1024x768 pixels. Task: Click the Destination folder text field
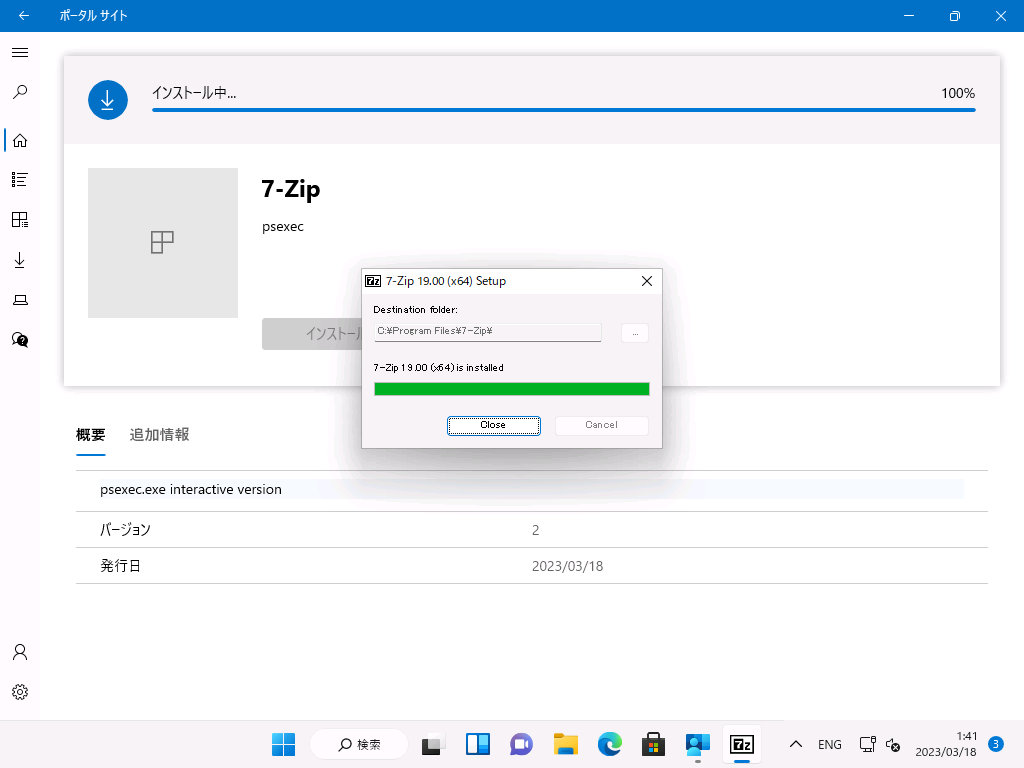coord(487,332)
